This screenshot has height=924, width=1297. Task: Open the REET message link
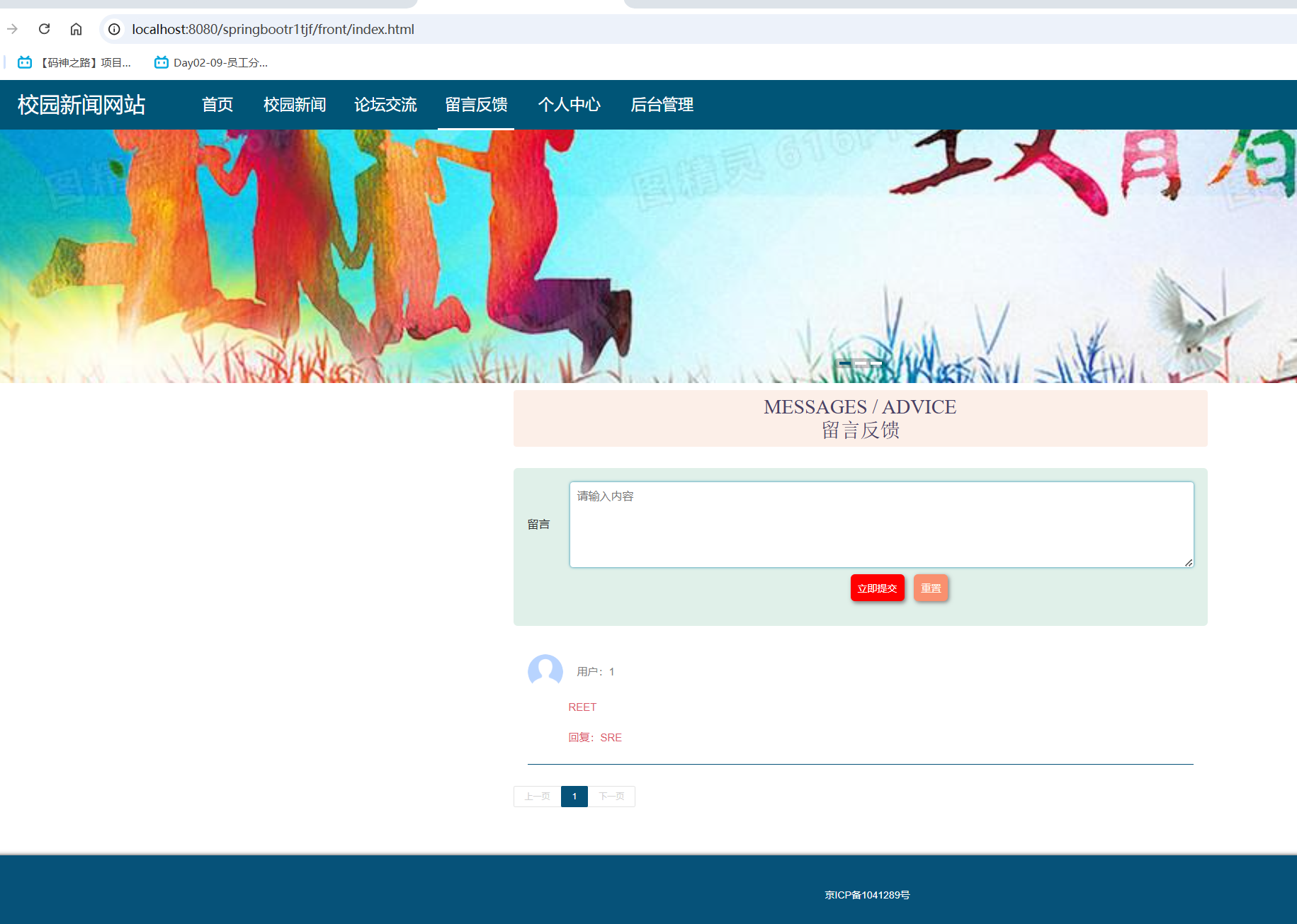point(582,707)
